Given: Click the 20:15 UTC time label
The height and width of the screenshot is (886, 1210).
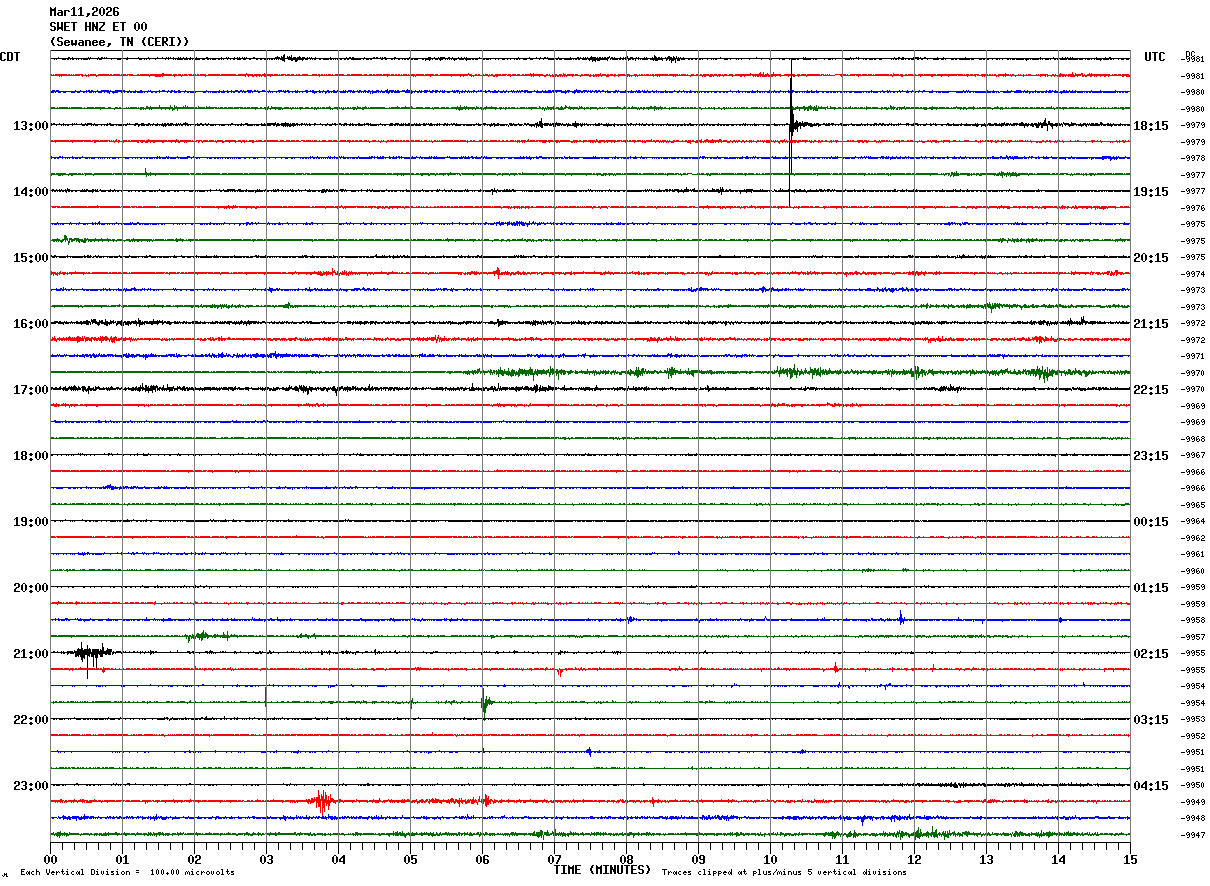Looking at the screenshot, I should coord(1151,258).
